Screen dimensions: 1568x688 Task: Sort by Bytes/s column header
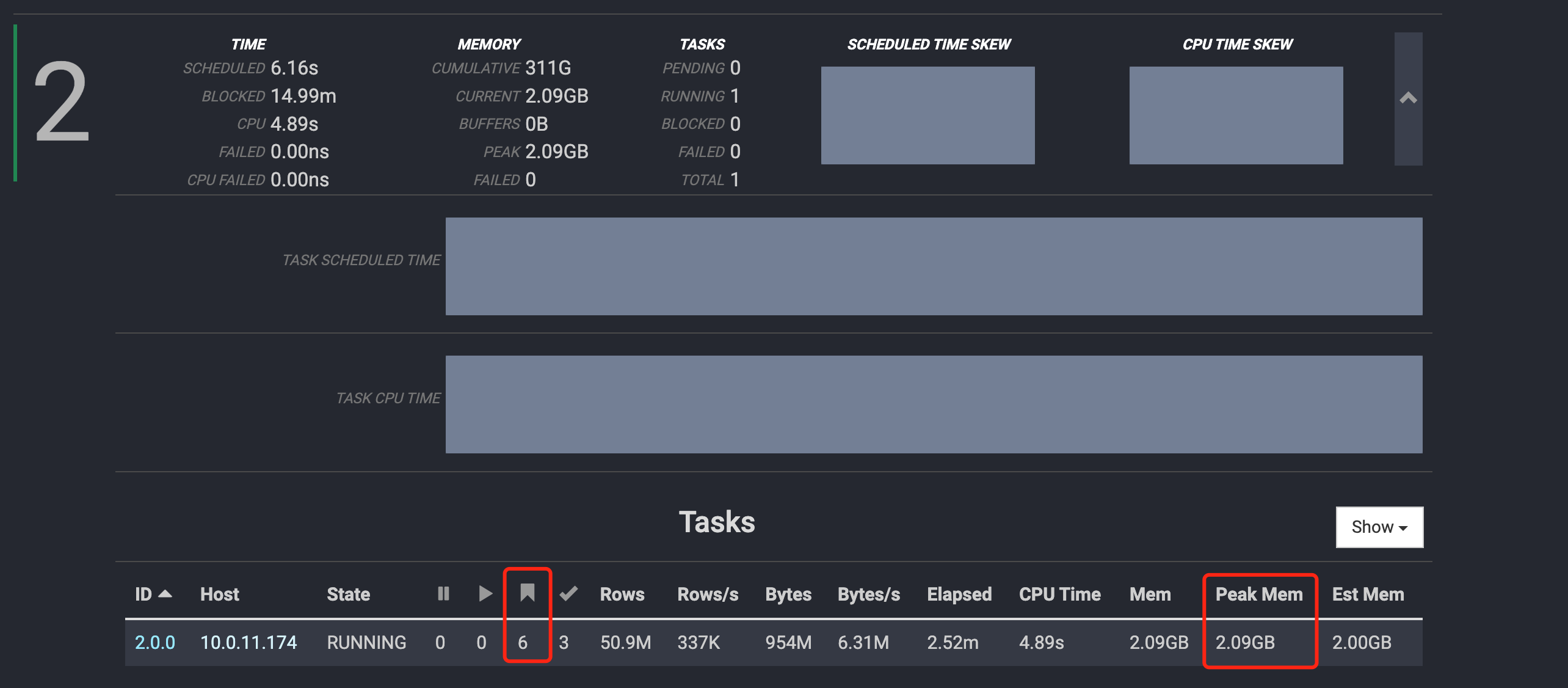pyautogui.click(x=868, y=594)
